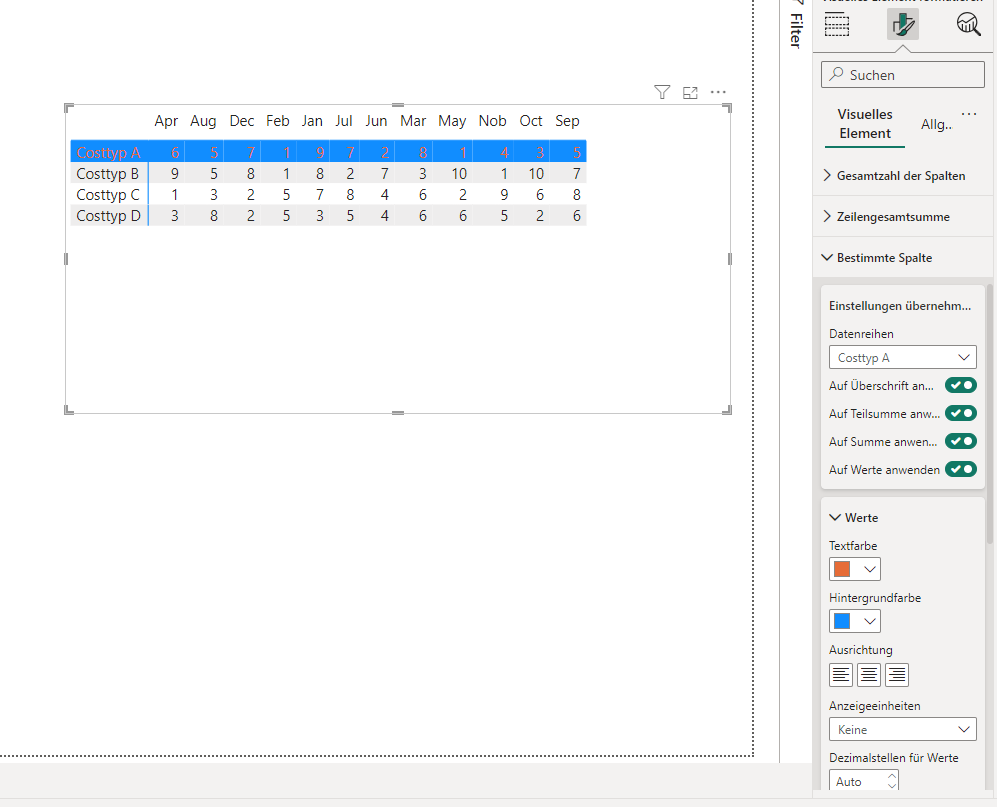Click the Suchen search field
Viewport: 997px width, 807px height.
tap(903, 75)
